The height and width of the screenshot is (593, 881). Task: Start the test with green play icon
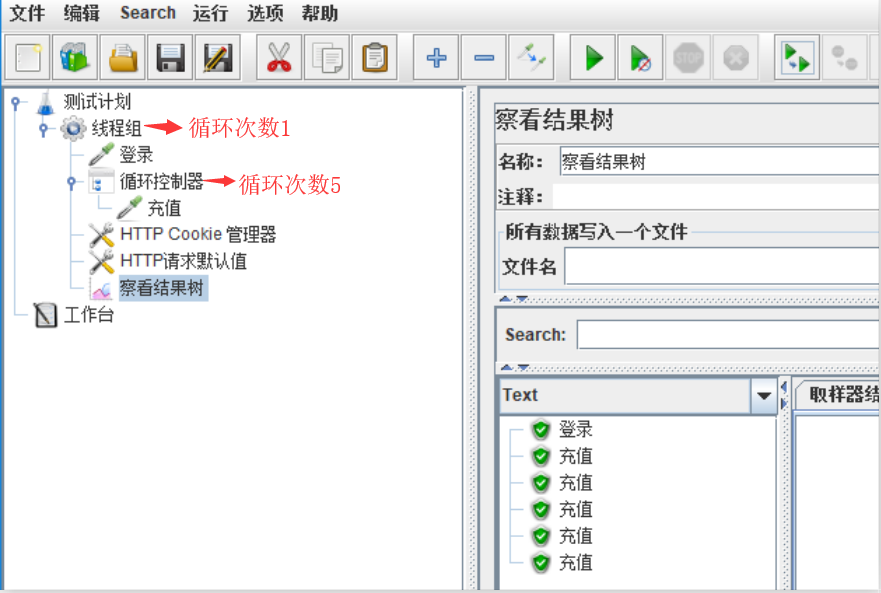(x=592, y=57)
